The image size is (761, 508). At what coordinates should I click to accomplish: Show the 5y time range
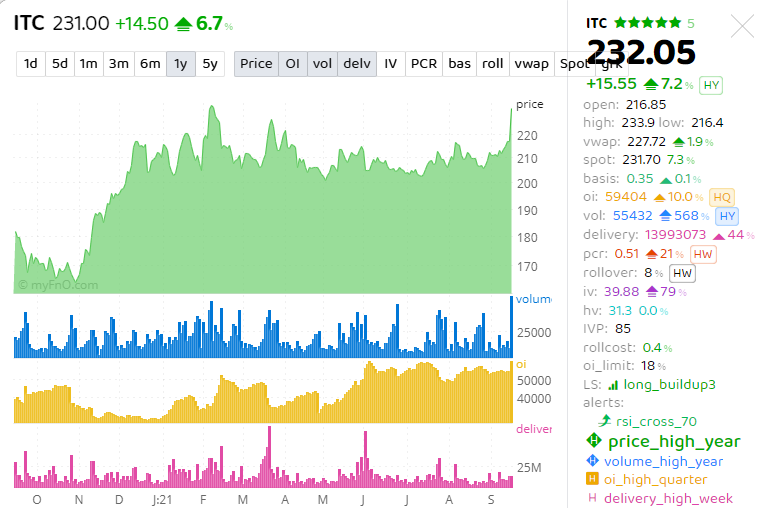pyautogui.click(x=210, y=64)
